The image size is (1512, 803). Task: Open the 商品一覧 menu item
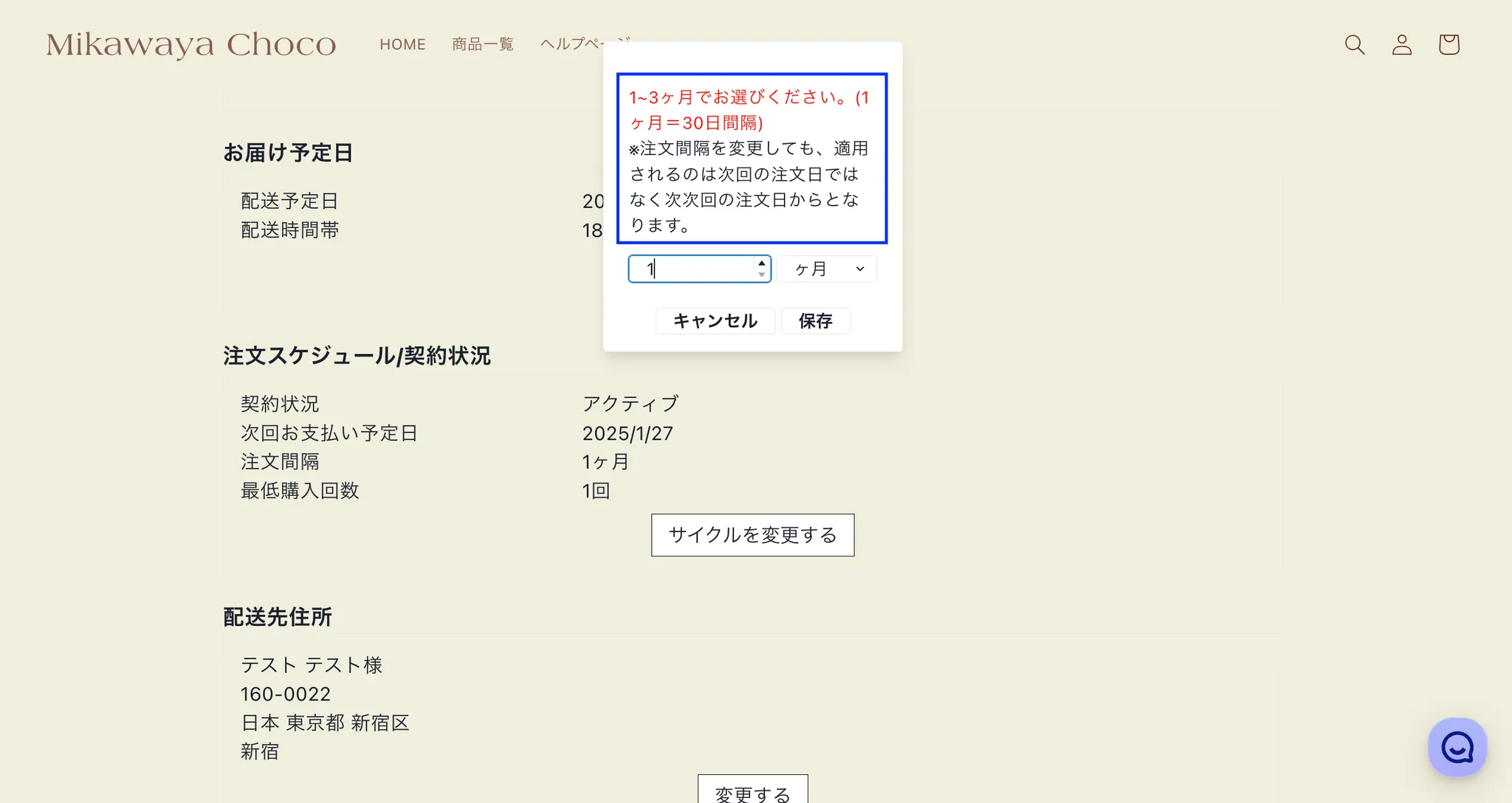(x=483, y=44)
